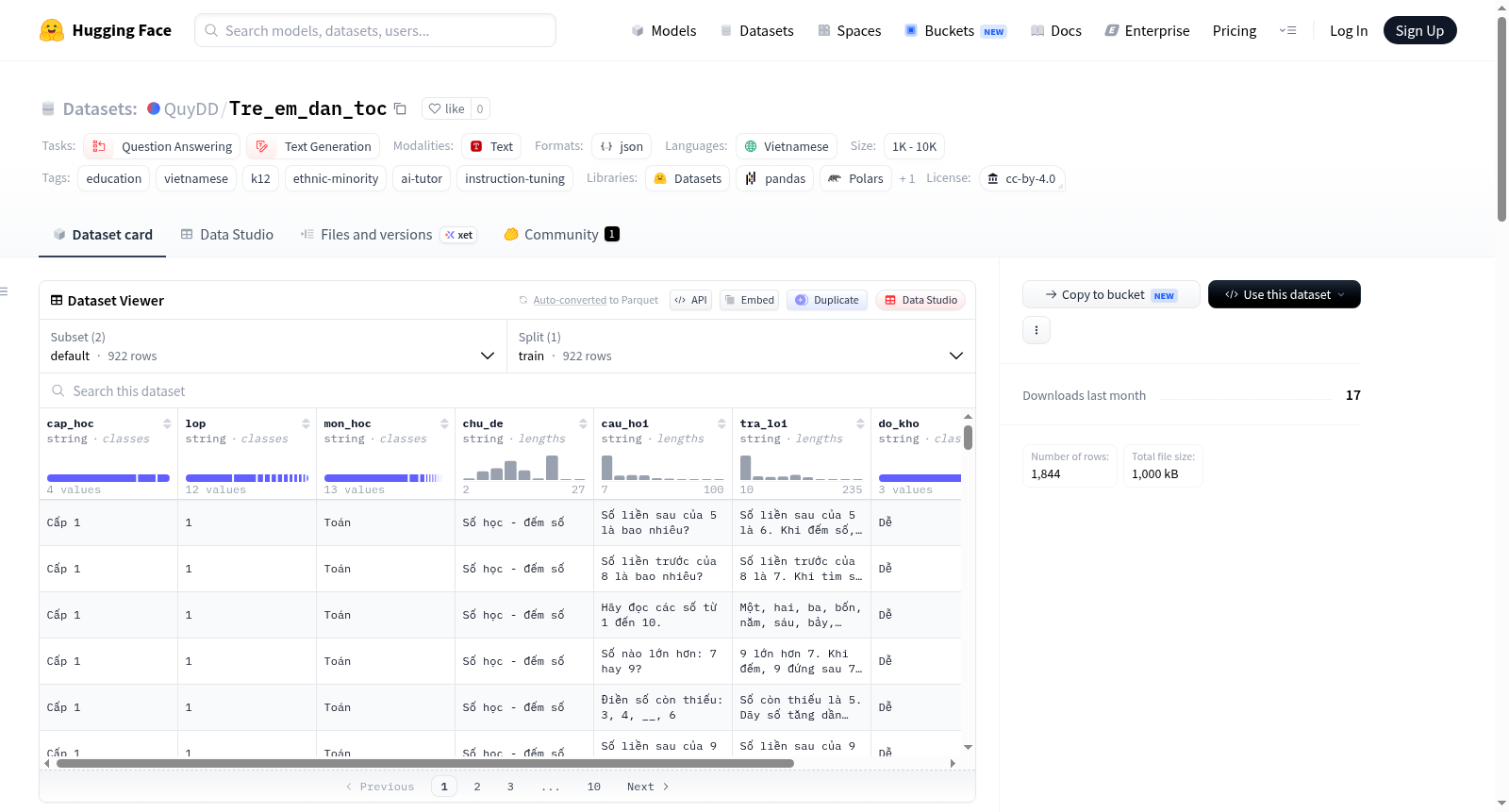Screen dimensions: 1509x812
Task: Click the Sign Up button
Action: coord(1419,30)
